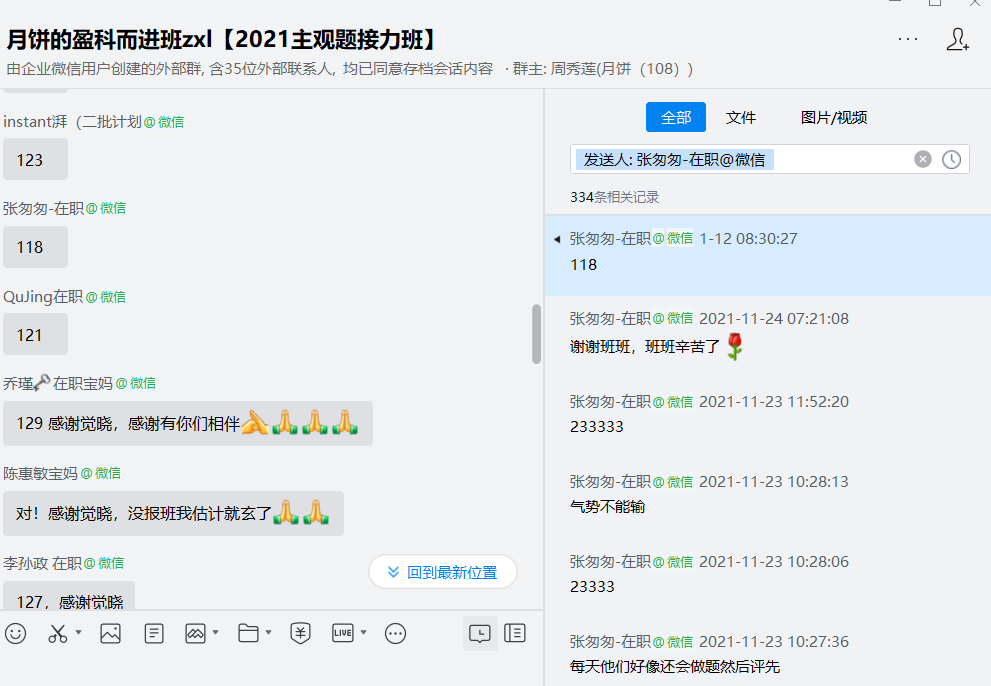Click the '334条相关记录' count text
991x686 pixels.
[x=614, y=197]
